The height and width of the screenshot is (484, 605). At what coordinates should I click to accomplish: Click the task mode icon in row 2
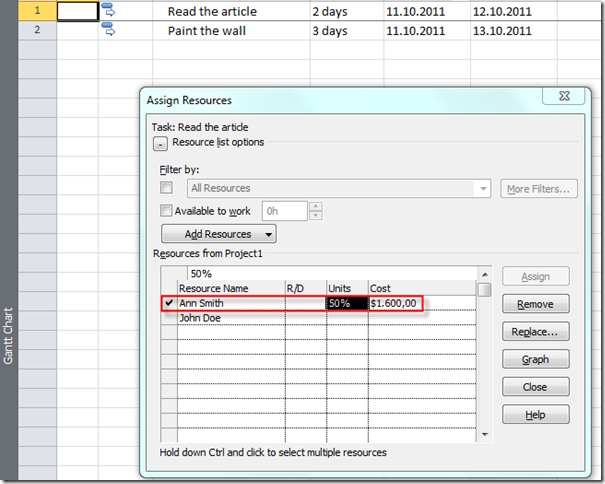click(109, 30)
